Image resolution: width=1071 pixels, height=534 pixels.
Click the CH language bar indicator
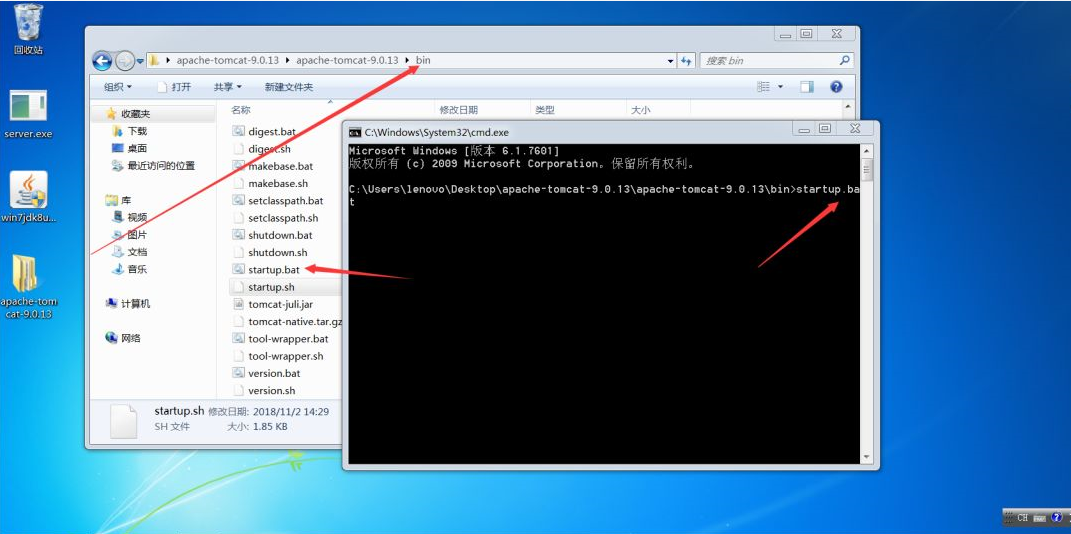(x=1022, y=518)
